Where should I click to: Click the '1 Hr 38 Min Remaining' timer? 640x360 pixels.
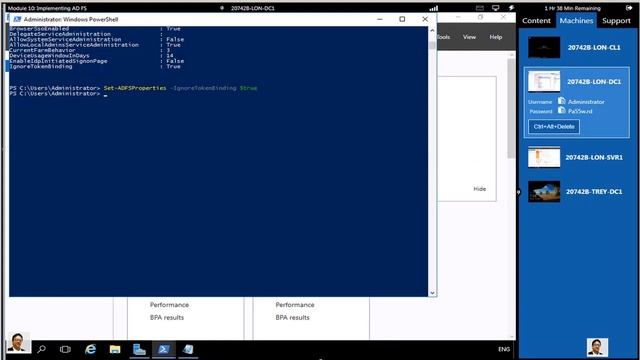click(572, 8)
